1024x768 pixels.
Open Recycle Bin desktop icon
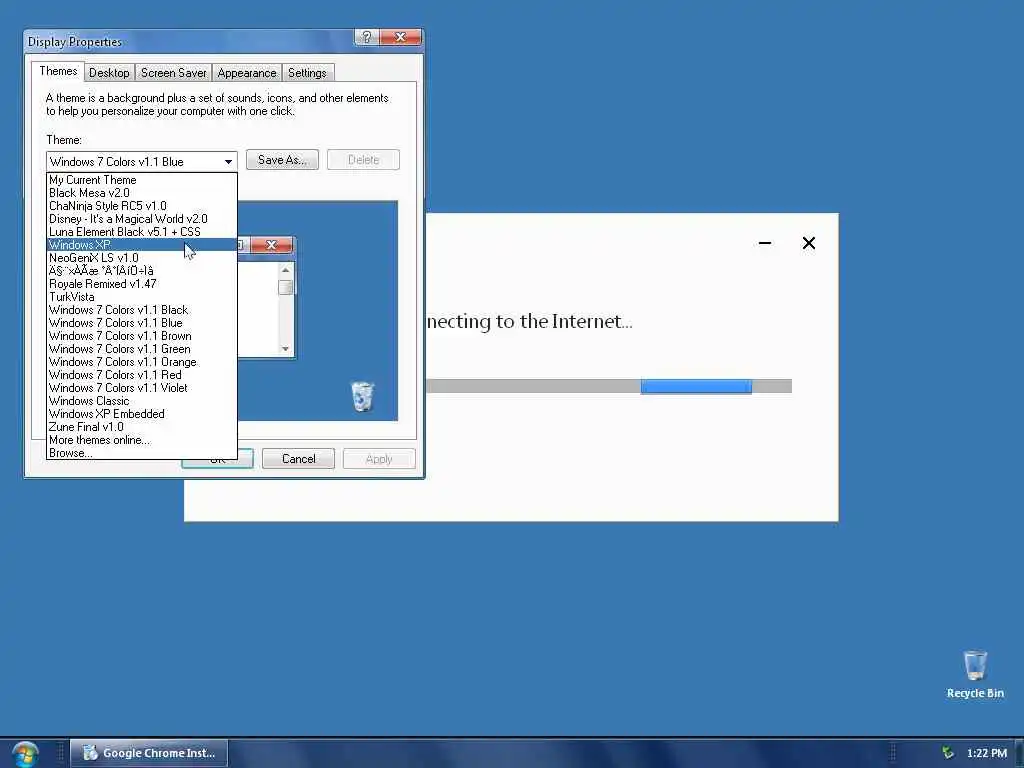pos(974,675)
